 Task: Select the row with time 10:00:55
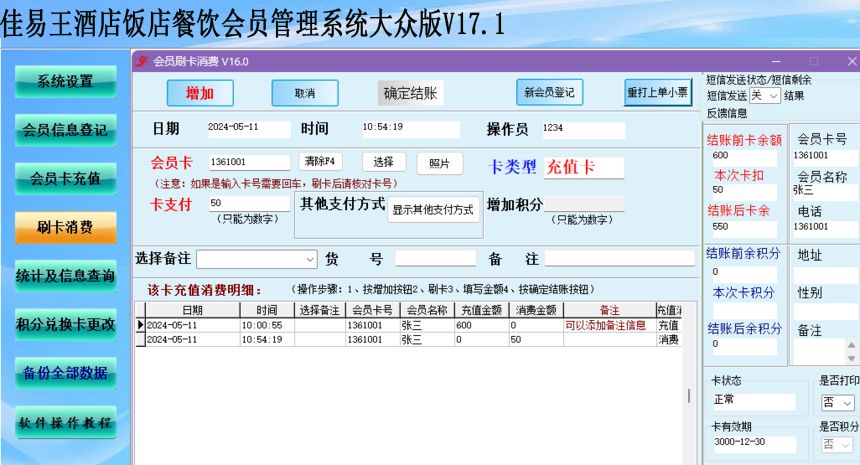409,325
